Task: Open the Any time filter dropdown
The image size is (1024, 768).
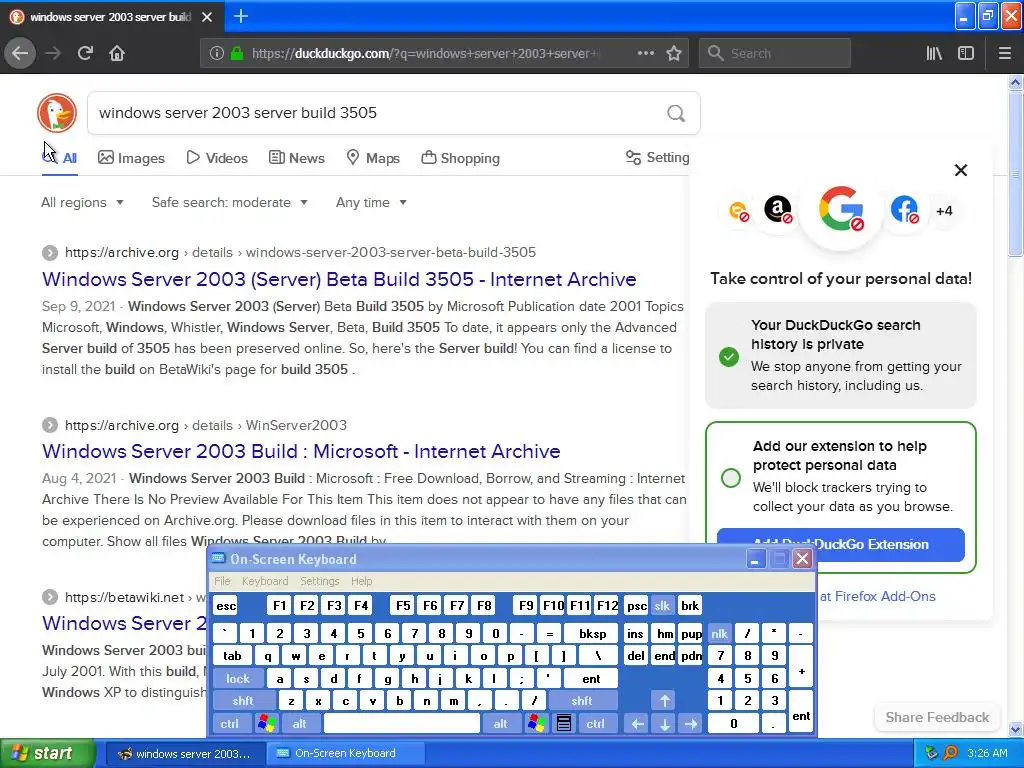Action: coord(371,202)
